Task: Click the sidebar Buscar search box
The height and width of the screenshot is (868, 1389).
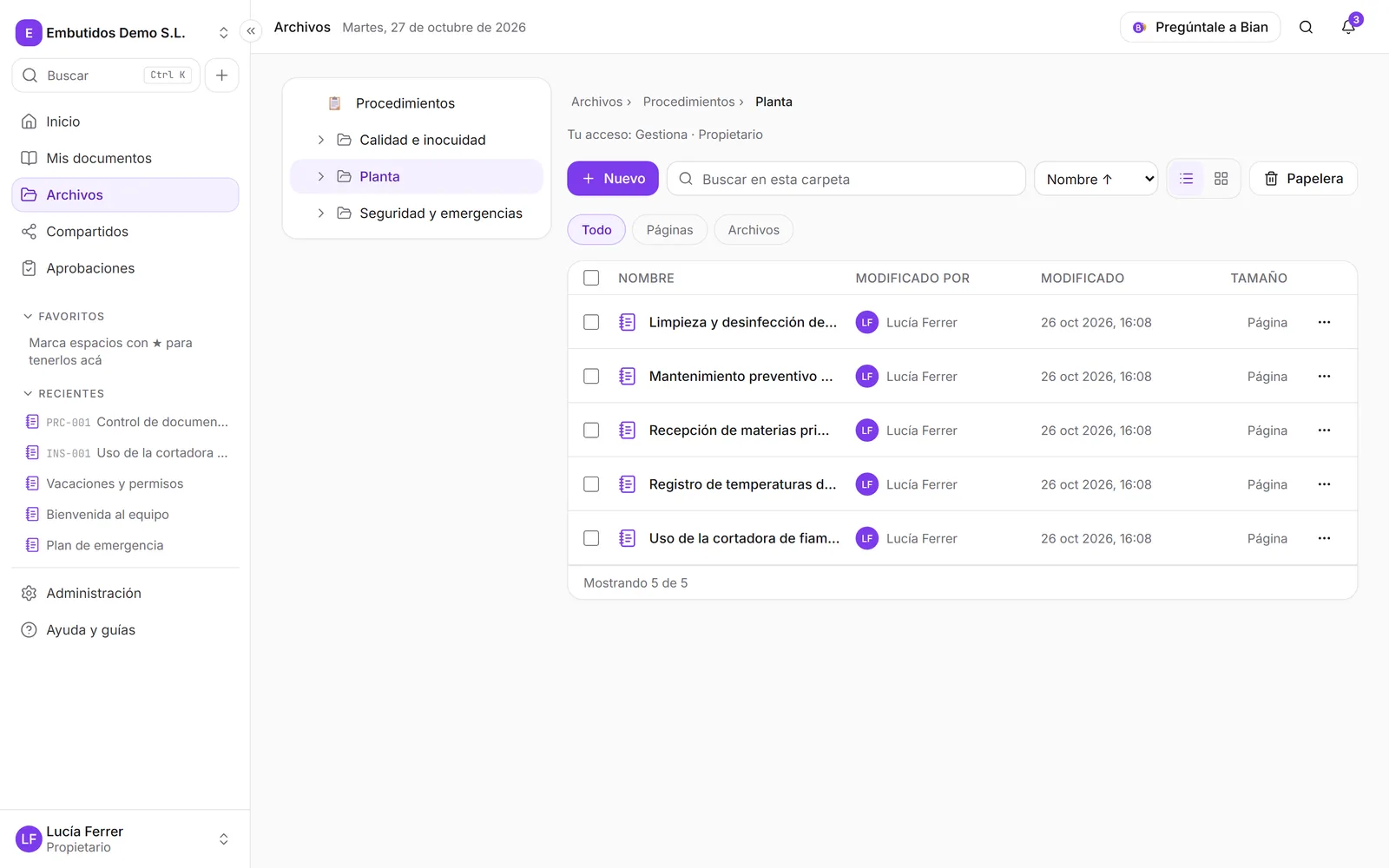Action: click(x=106, y=76)
